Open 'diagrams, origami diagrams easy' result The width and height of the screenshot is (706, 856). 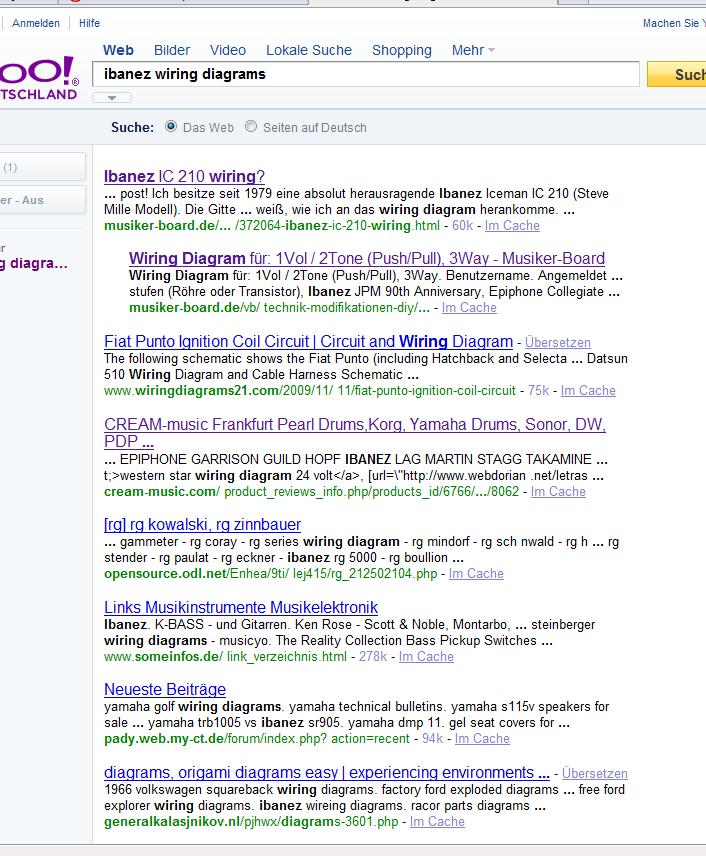(x=327, y=772)
